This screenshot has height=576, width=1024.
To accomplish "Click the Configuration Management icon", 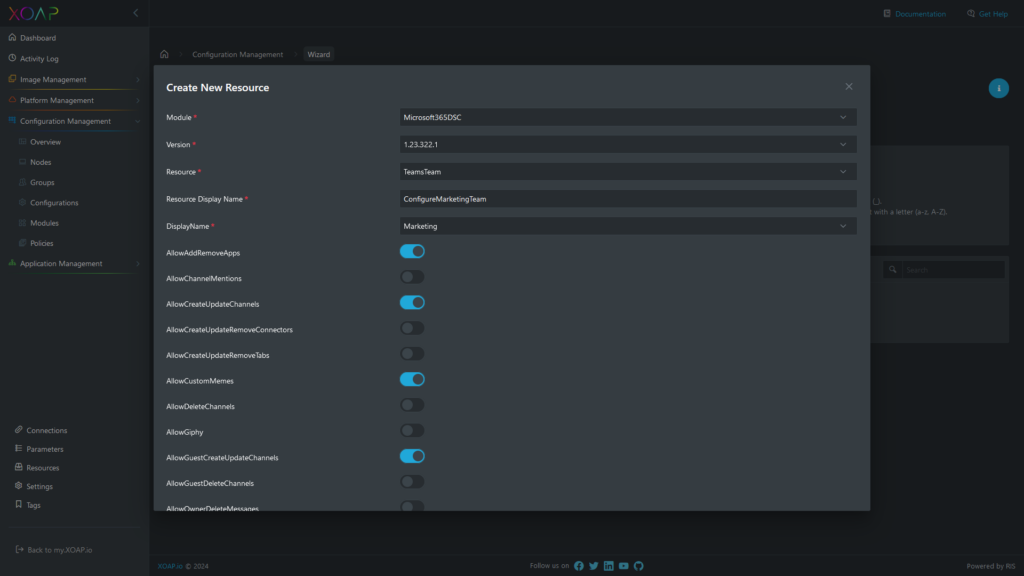I will click(12, 121).
